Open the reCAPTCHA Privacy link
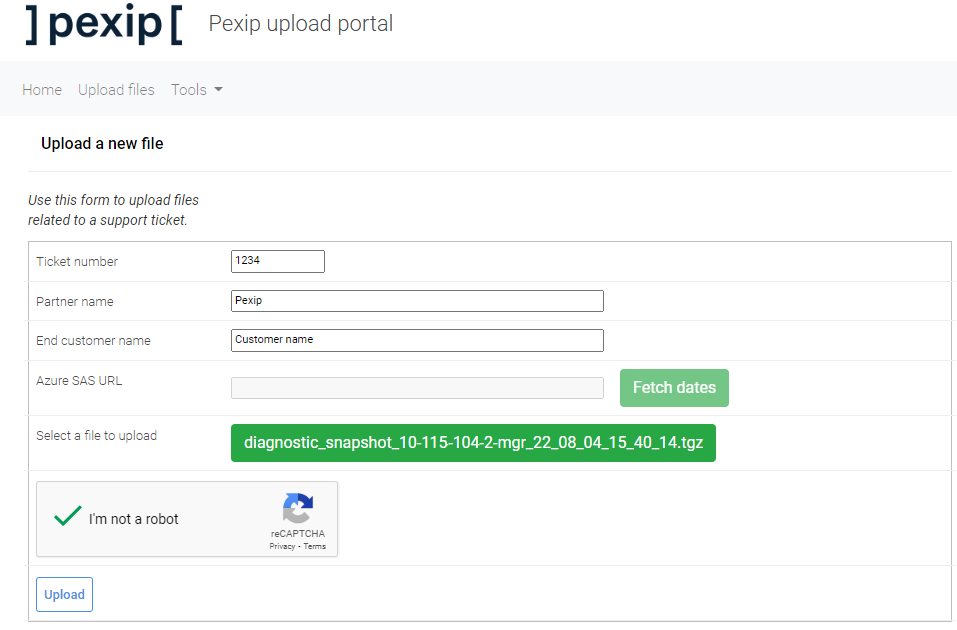This screenshot has width=957, height=630. click(283, 547)
